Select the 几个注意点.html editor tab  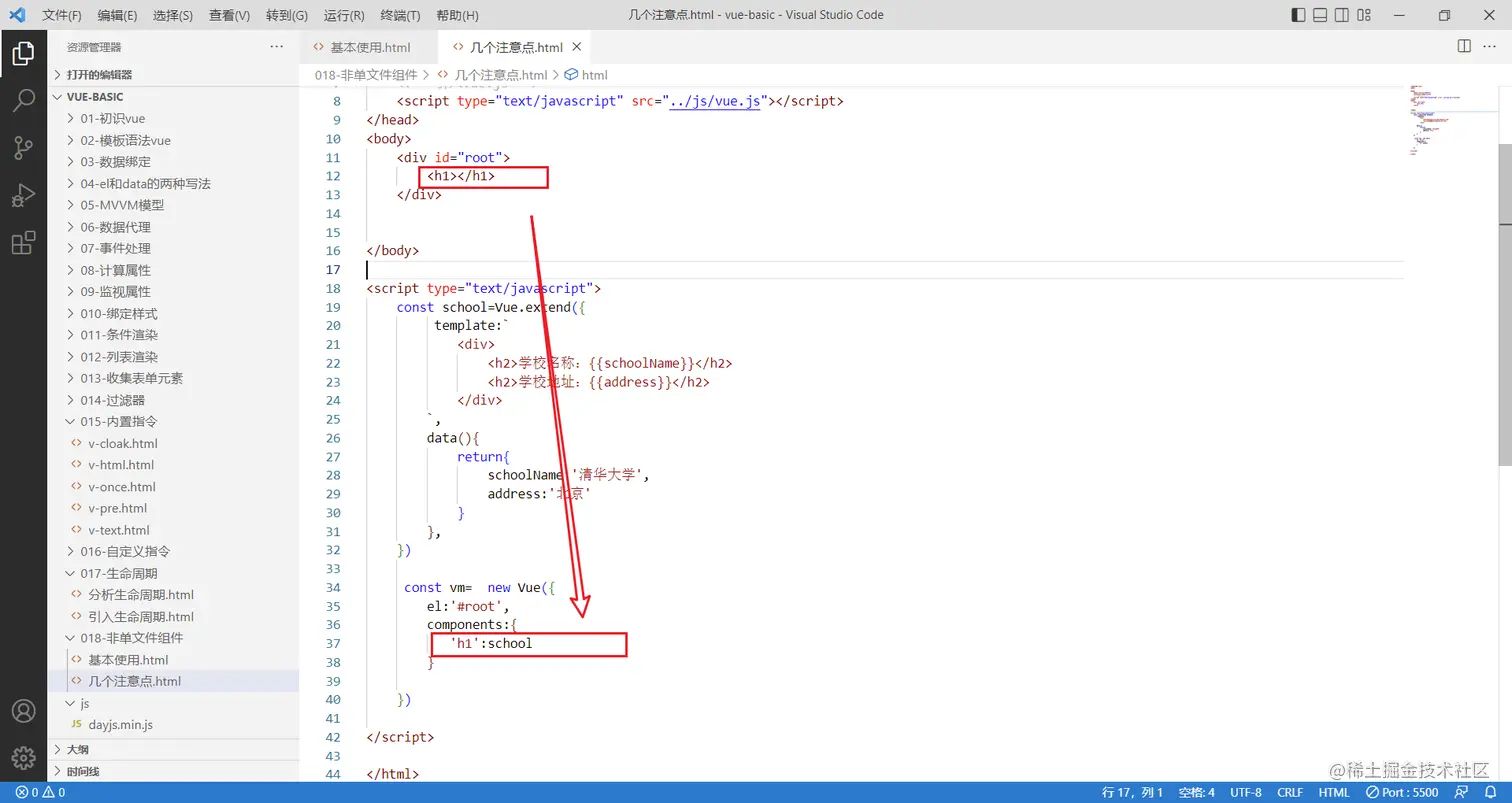point(516,47)
